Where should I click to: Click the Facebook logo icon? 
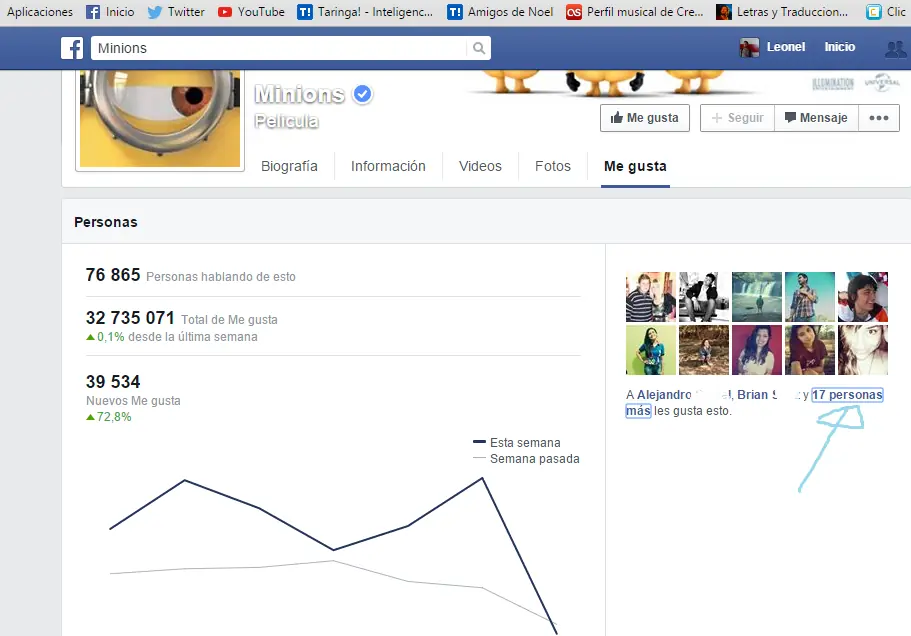[x=72, y=48]
